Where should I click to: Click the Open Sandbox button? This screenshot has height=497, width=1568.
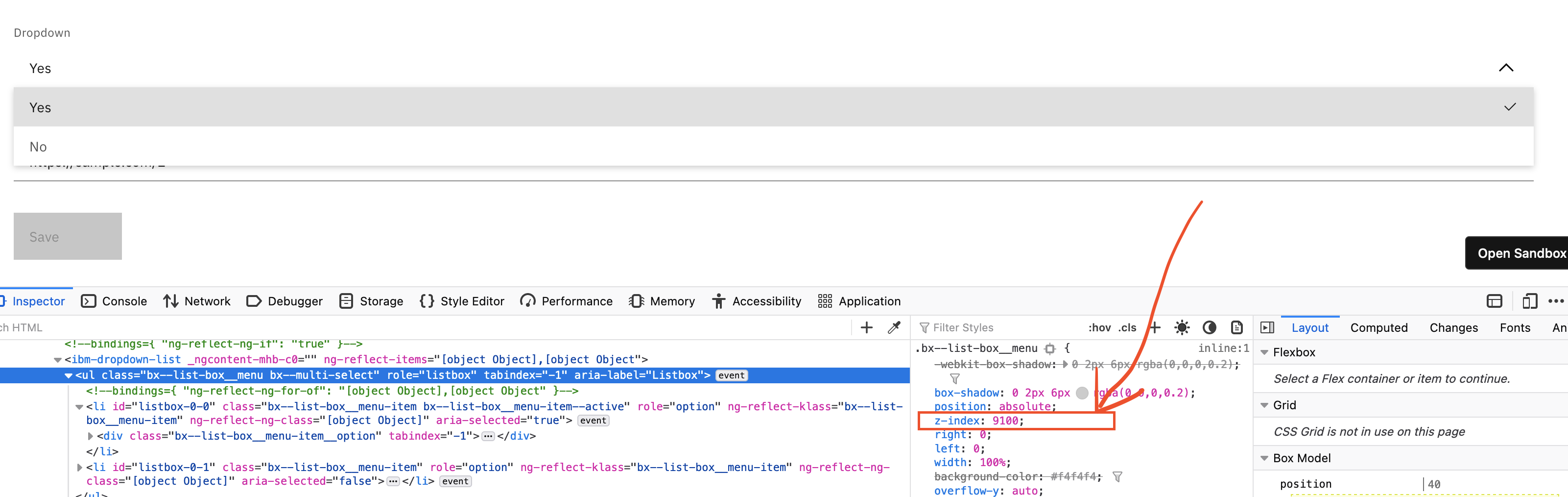(1517, 253)
